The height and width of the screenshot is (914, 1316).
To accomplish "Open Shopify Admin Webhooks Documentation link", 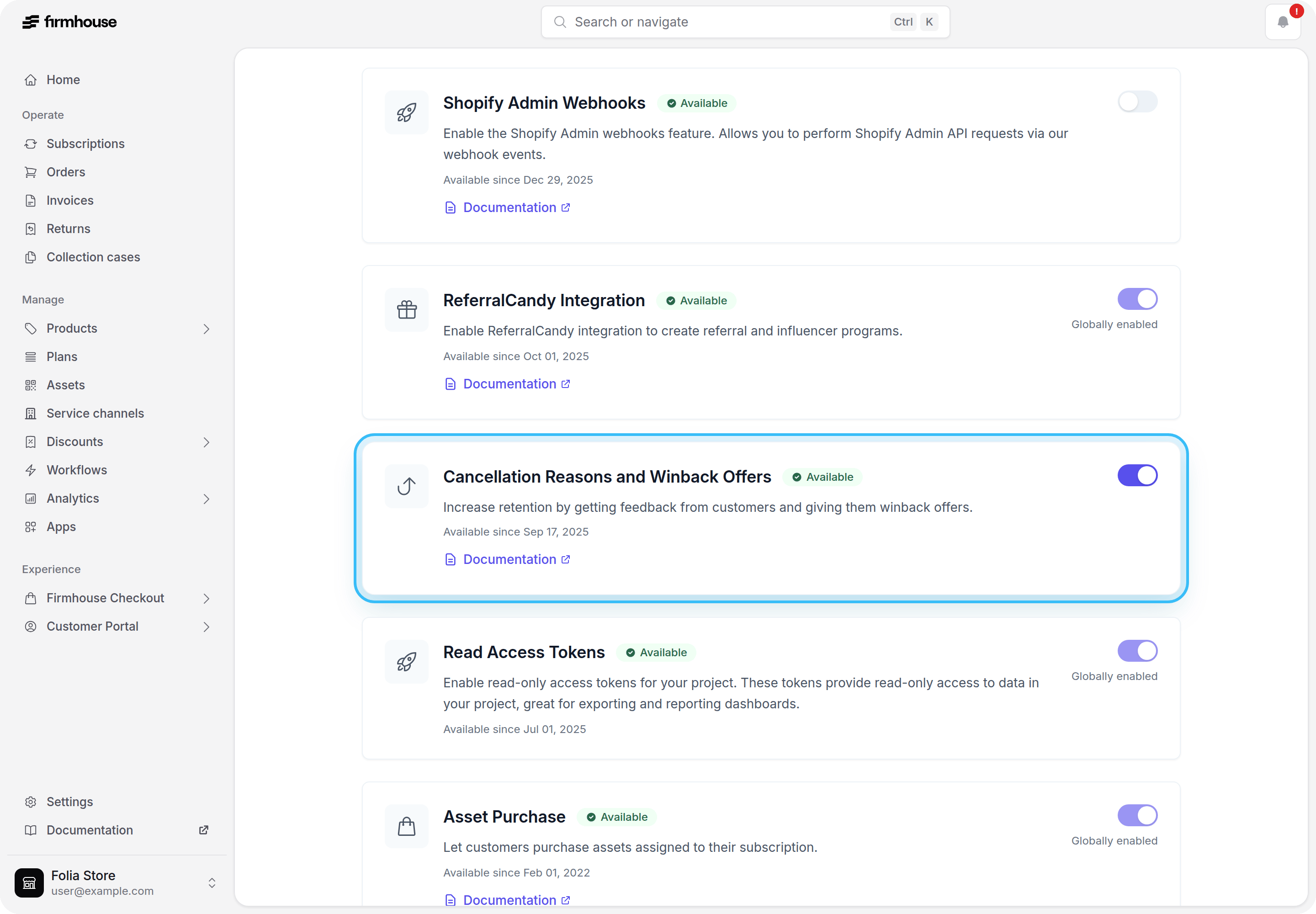I will [x=507, y=207].
